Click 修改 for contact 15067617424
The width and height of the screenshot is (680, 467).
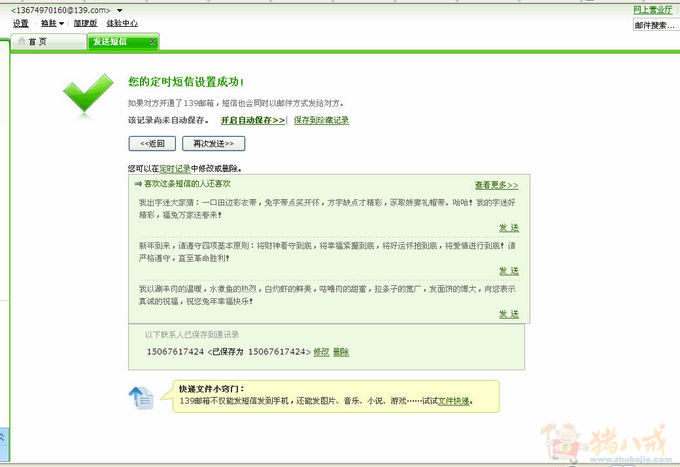pos(321,352)
